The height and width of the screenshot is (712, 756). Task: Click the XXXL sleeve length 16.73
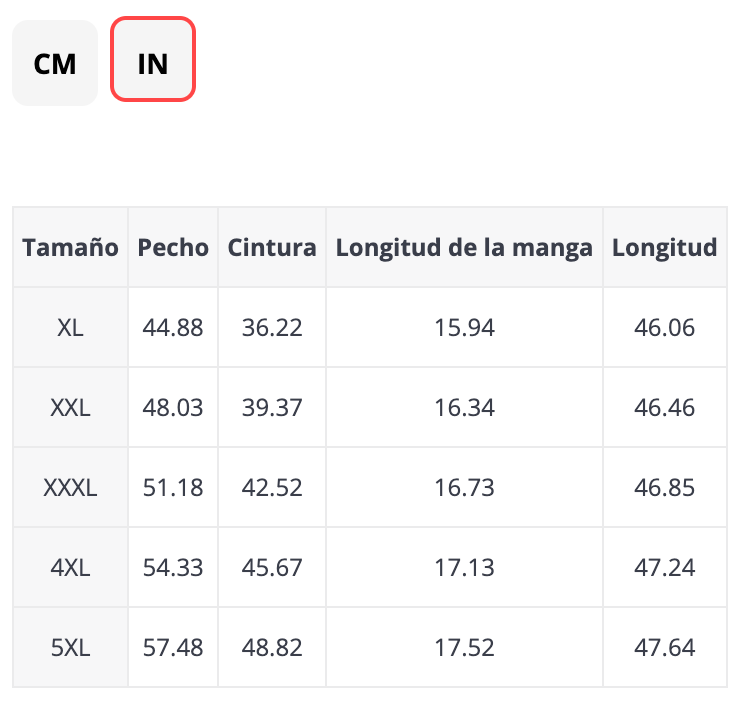click(464, 487)
